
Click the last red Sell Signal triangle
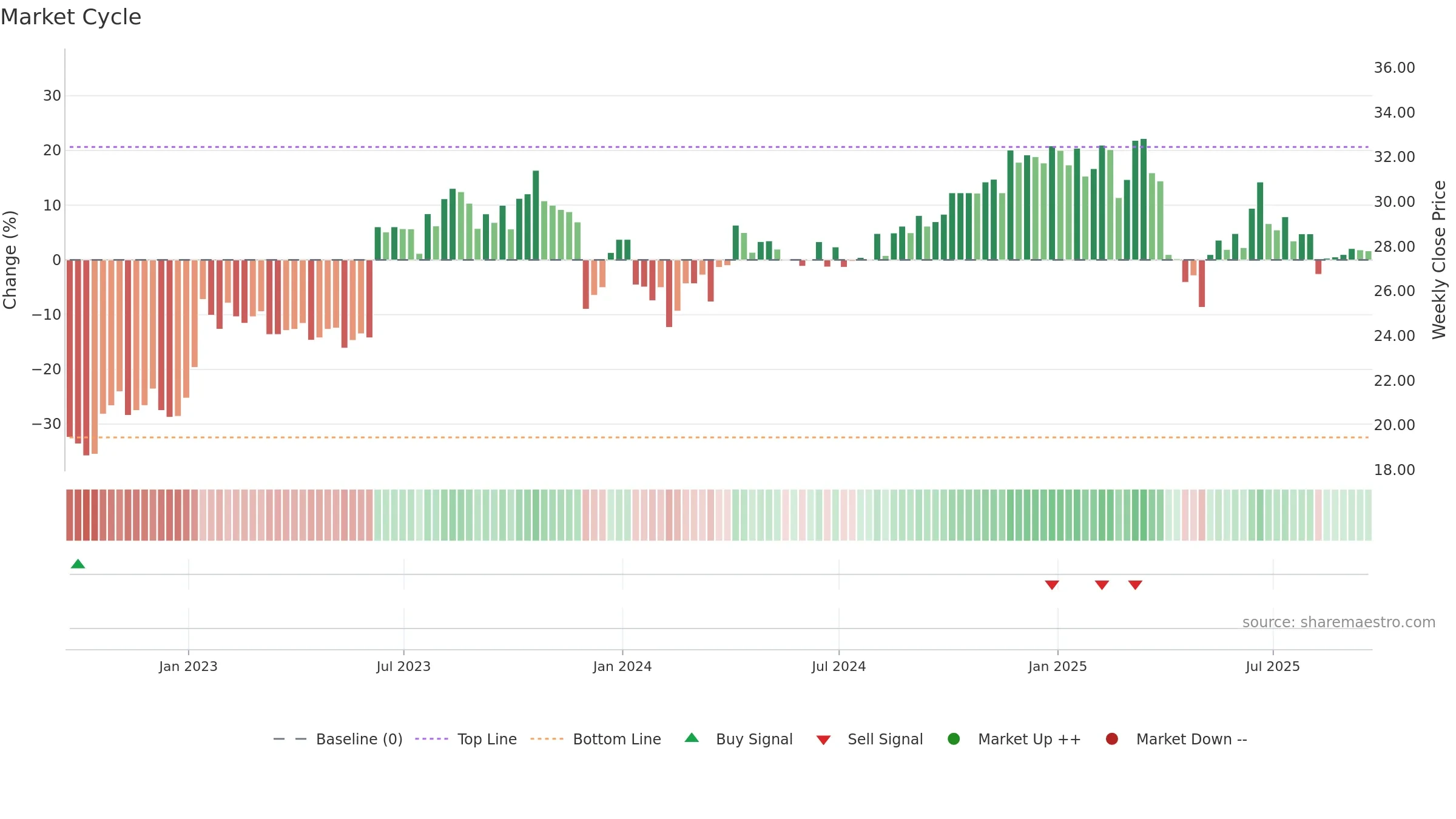1135,585
